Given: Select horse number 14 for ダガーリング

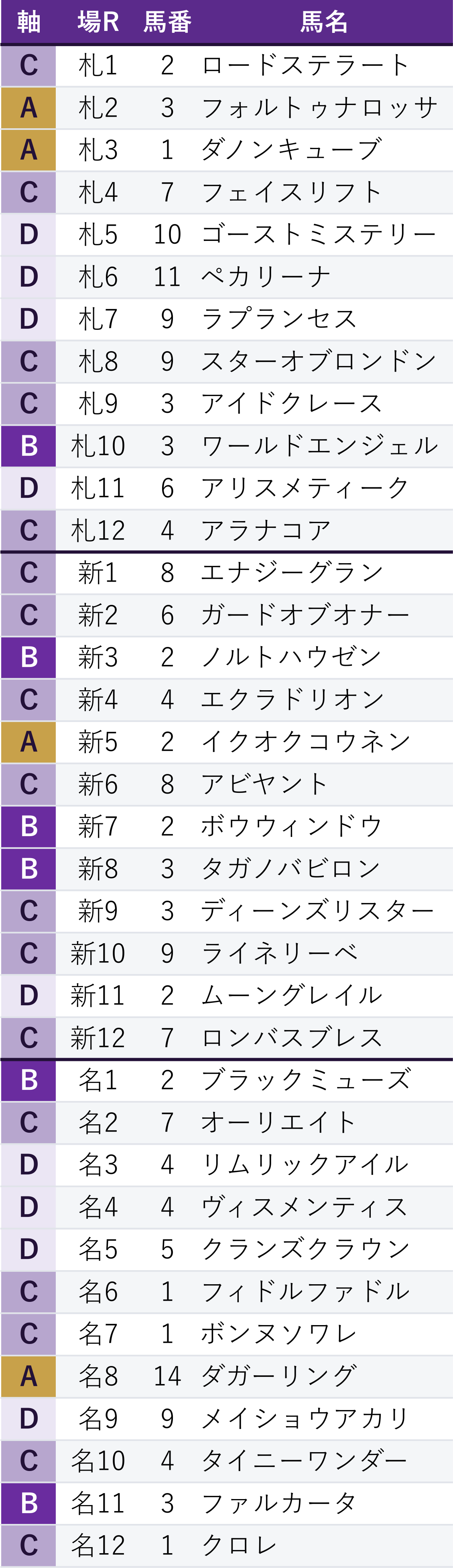Looking at the screenshot, I should click(168, 1376).
